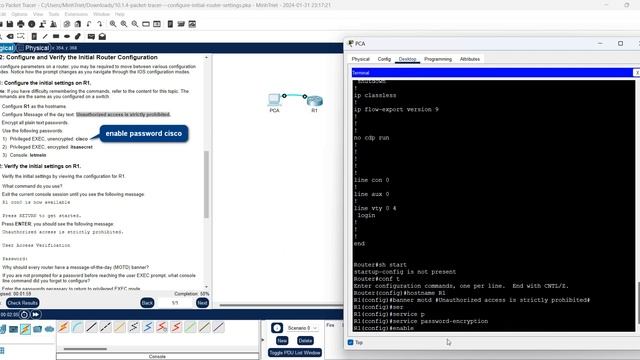This screenshot has width=640, height=360.
Task: Click the Copy icon in main toolbar
Action: click(x=67, y=24)
